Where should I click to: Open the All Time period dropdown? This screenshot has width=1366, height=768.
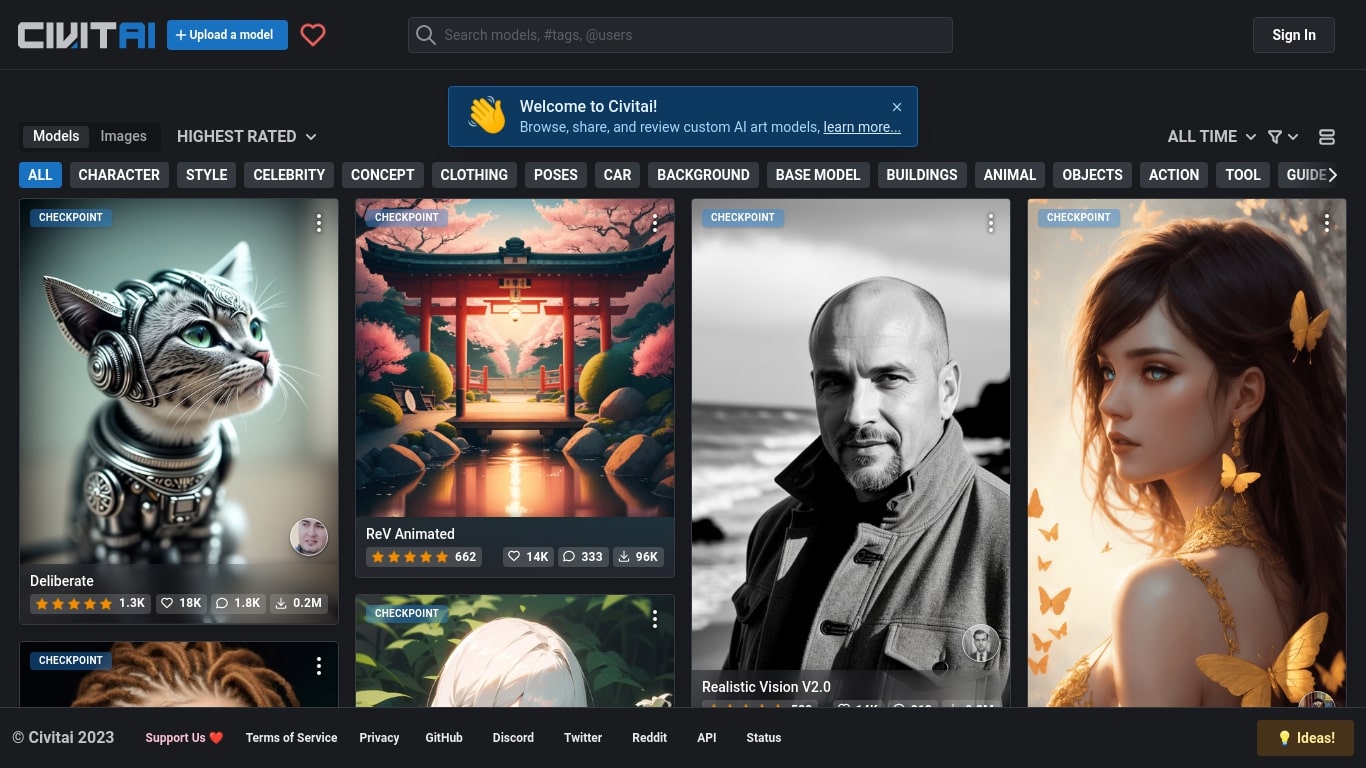pos(1211,137)
